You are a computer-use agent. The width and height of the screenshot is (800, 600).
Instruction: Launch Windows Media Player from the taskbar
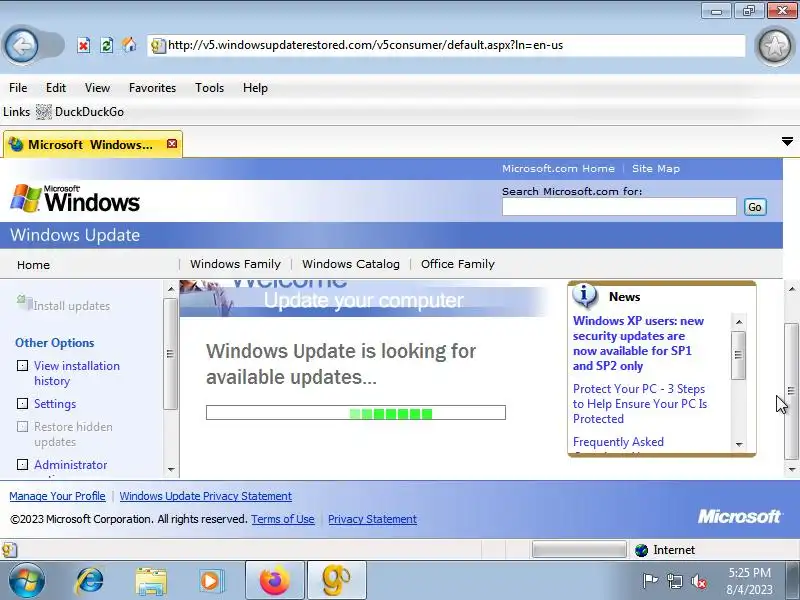210,581
